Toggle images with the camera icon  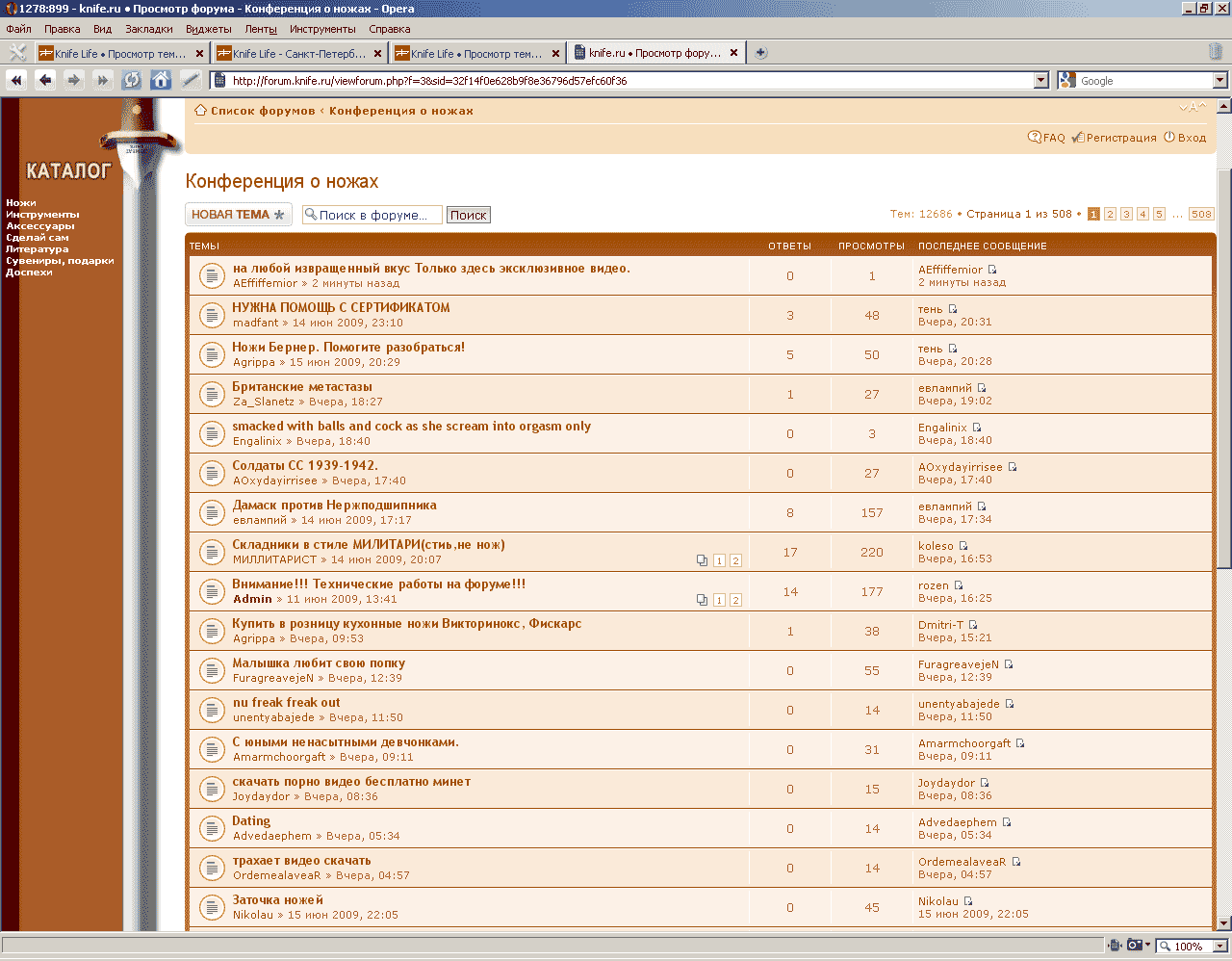coord(1136,946)
